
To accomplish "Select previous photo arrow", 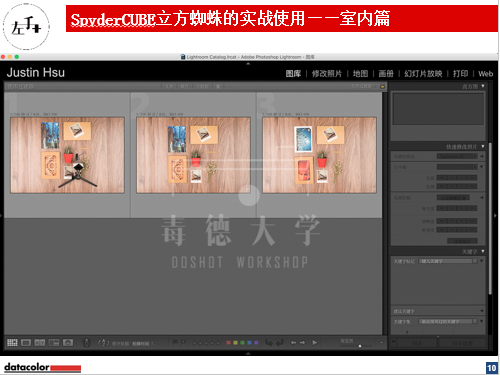I will pyautogui.click(x=293, y=342).
